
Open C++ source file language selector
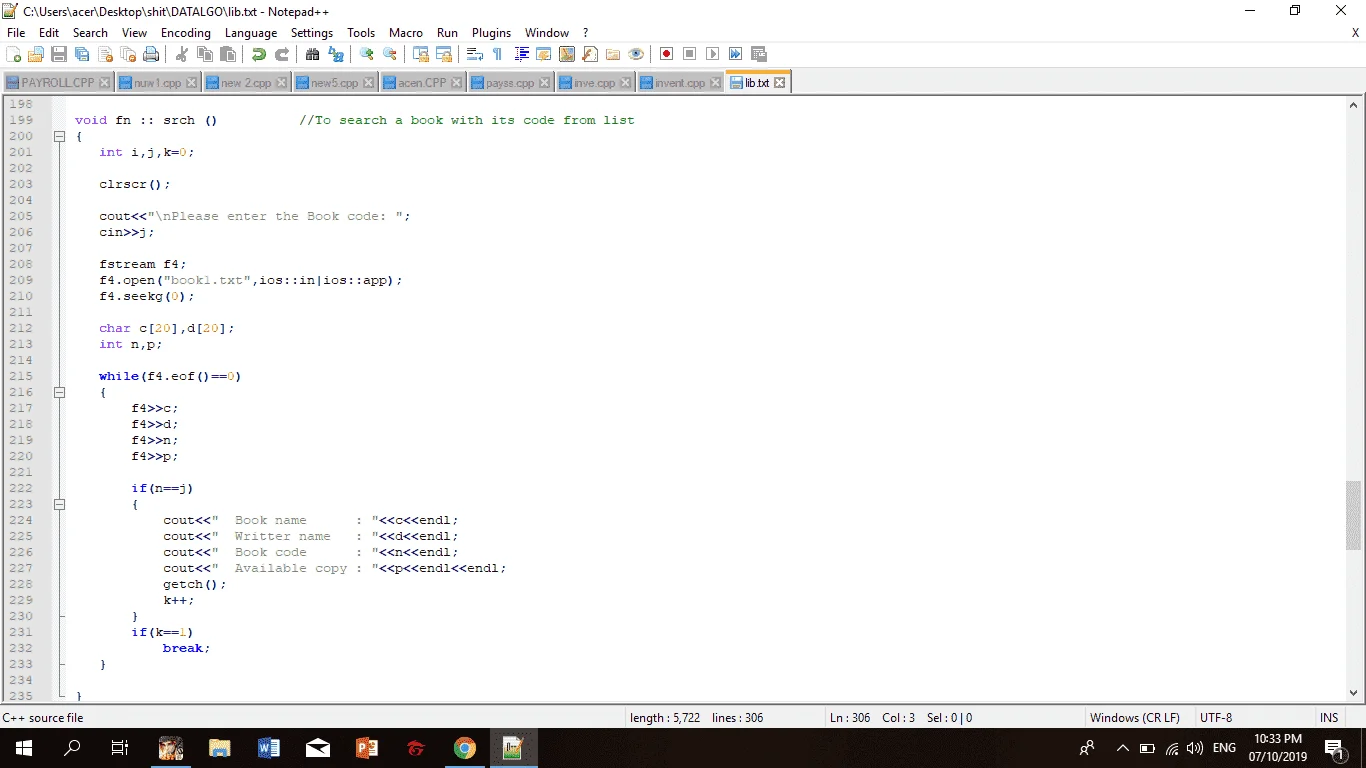pos(44,718)
